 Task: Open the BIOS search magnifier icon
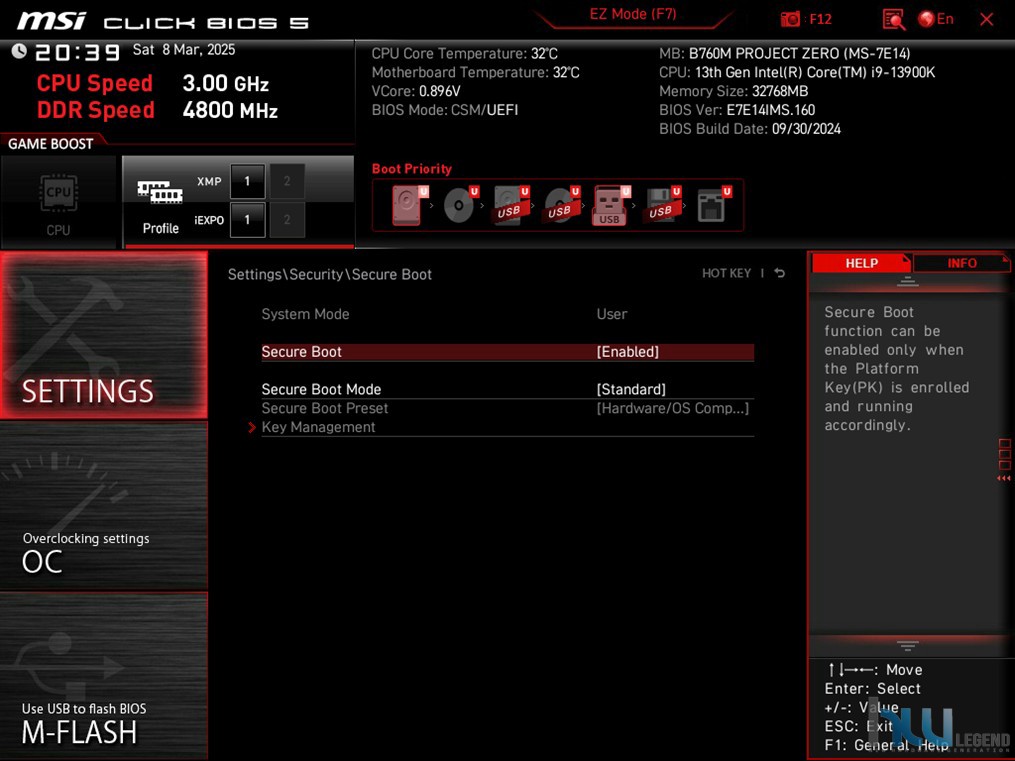(x=893, y=19)
